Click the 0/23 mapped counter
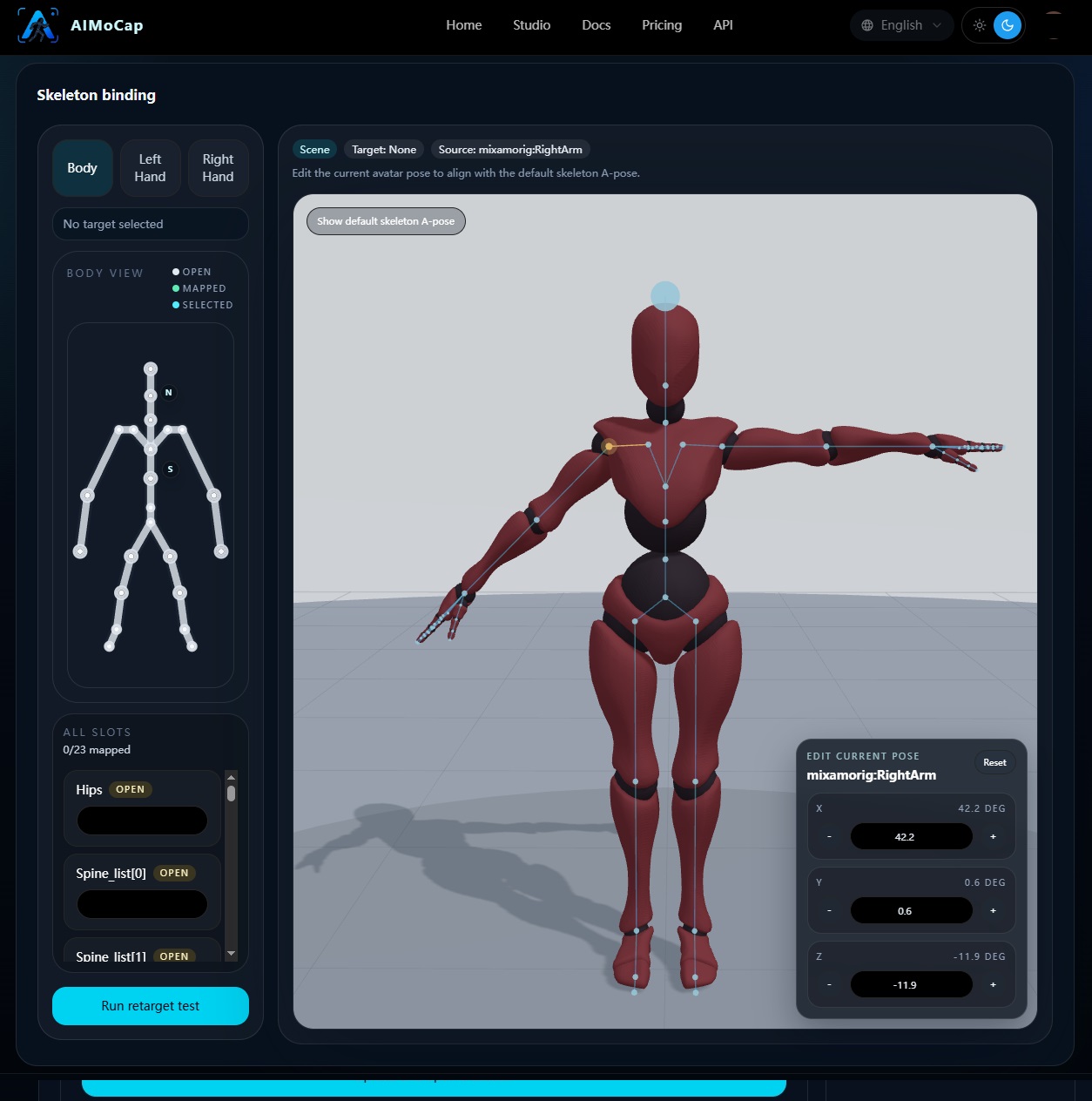 97,750
